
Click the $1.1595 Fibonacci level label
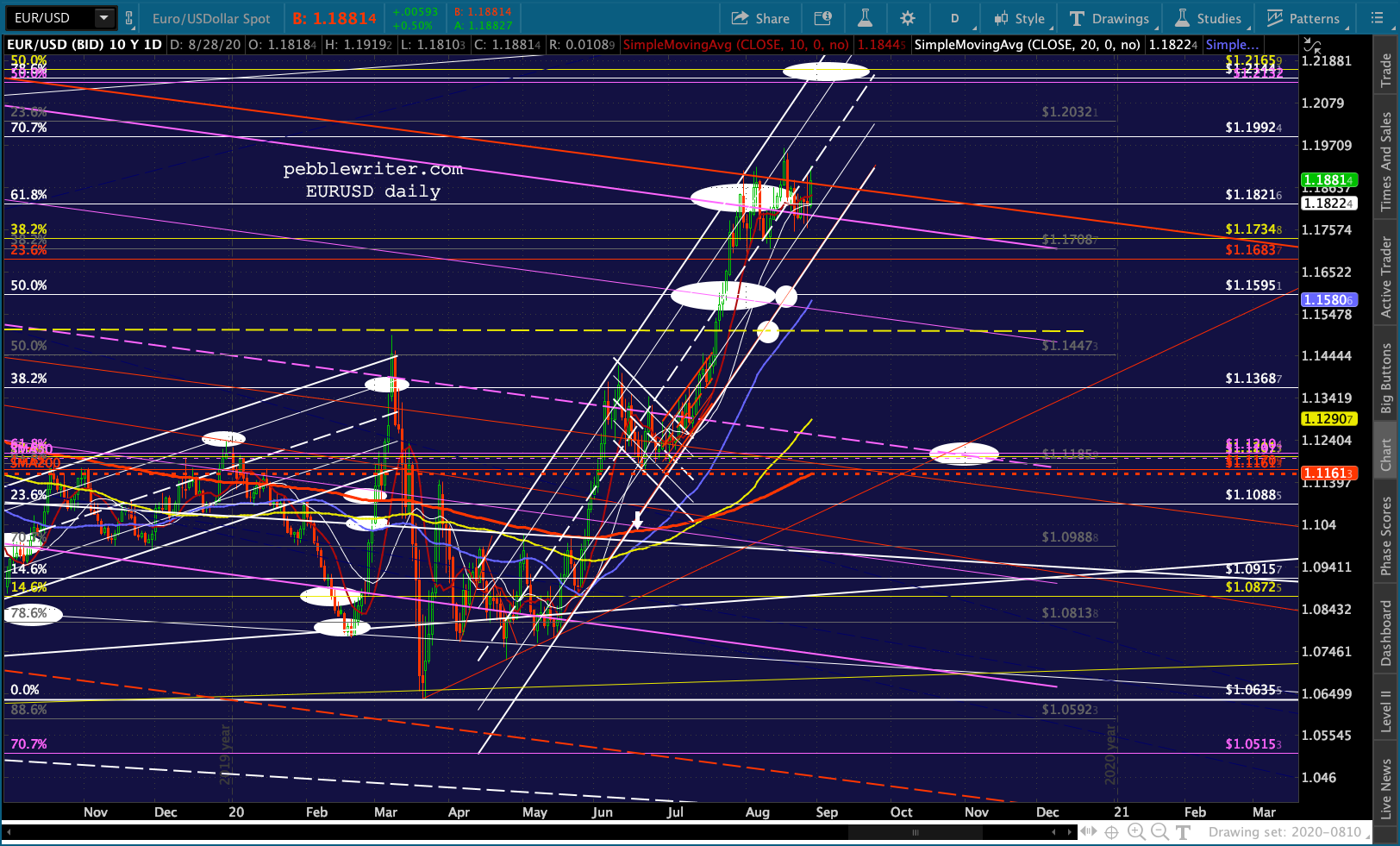click(1253, 285)
